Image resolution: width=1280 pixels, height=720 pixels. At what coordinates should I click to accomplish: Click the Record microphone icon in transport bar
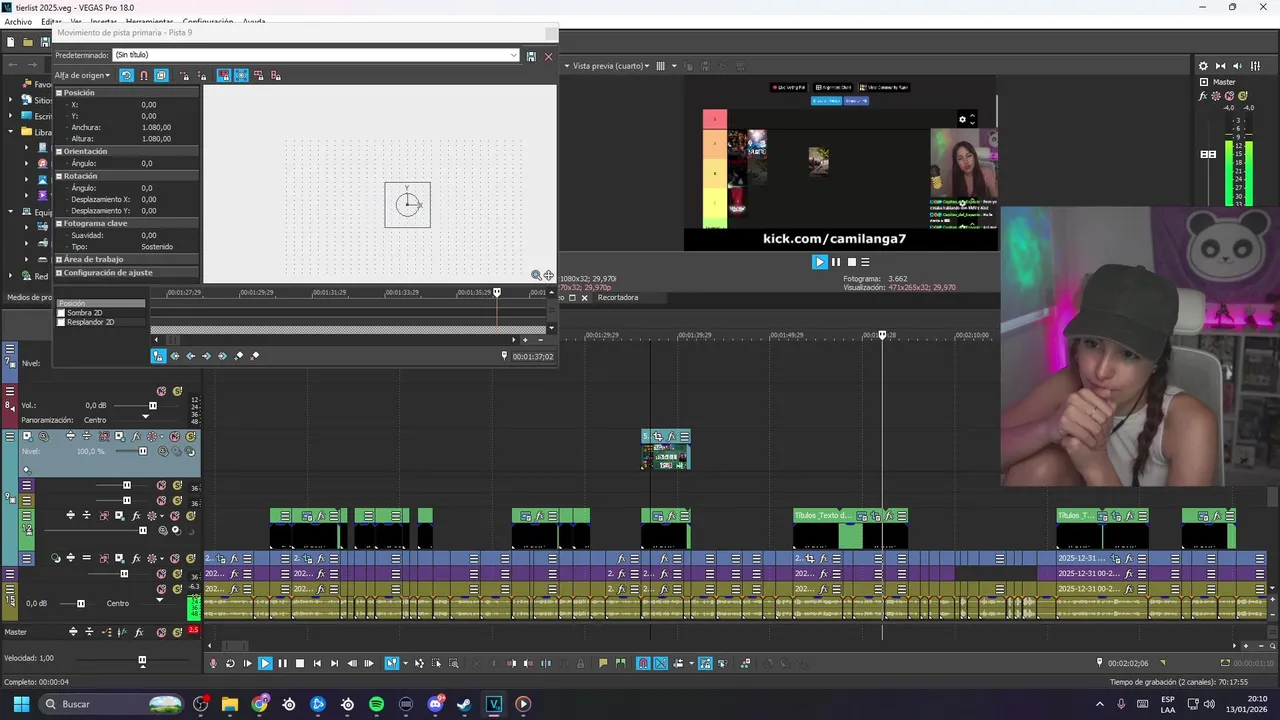click(x=213, y=663)
